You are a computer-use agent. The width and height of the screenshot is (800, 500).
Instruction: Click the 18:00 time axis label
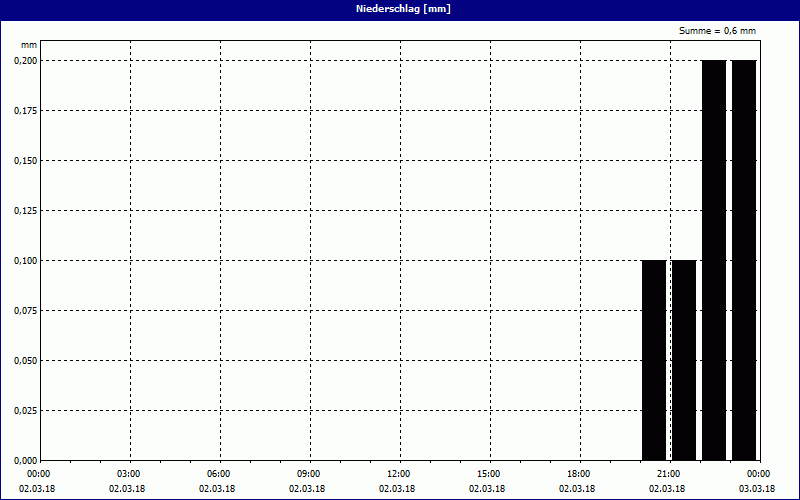click(x=578, y=473)
